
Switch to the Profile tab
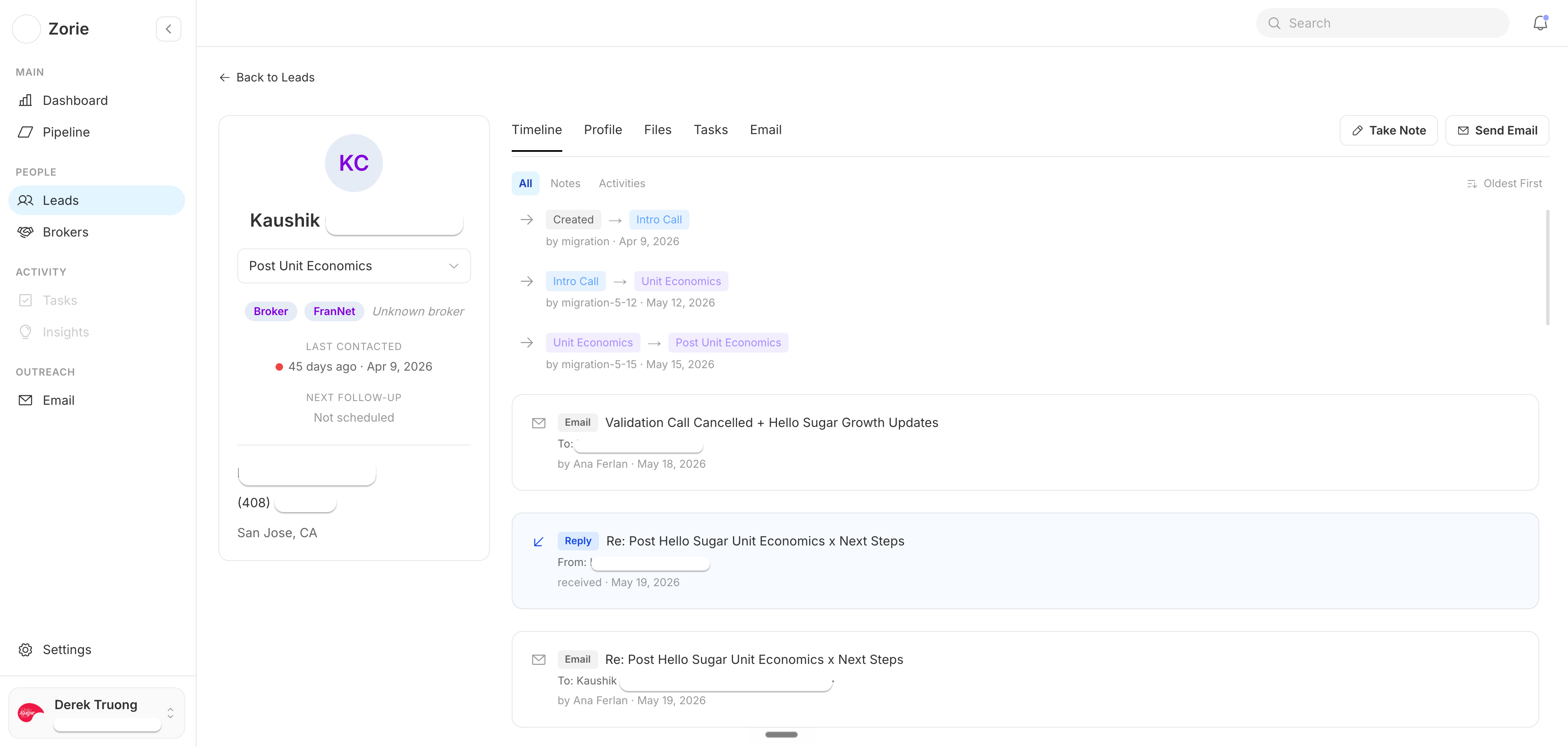603,130
